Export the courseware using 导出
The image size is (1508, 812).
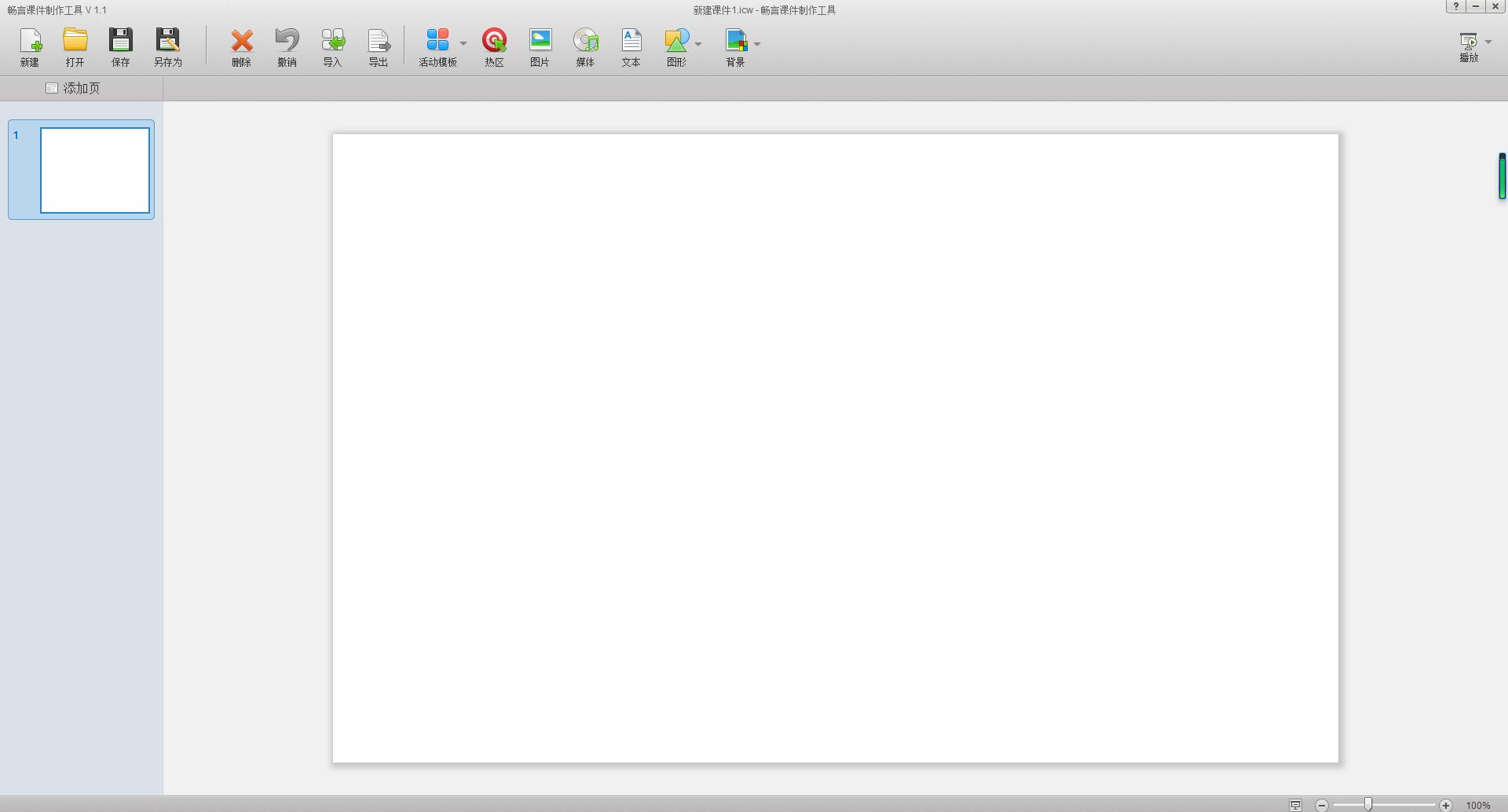pyautogui.click(x=378, y=46)
